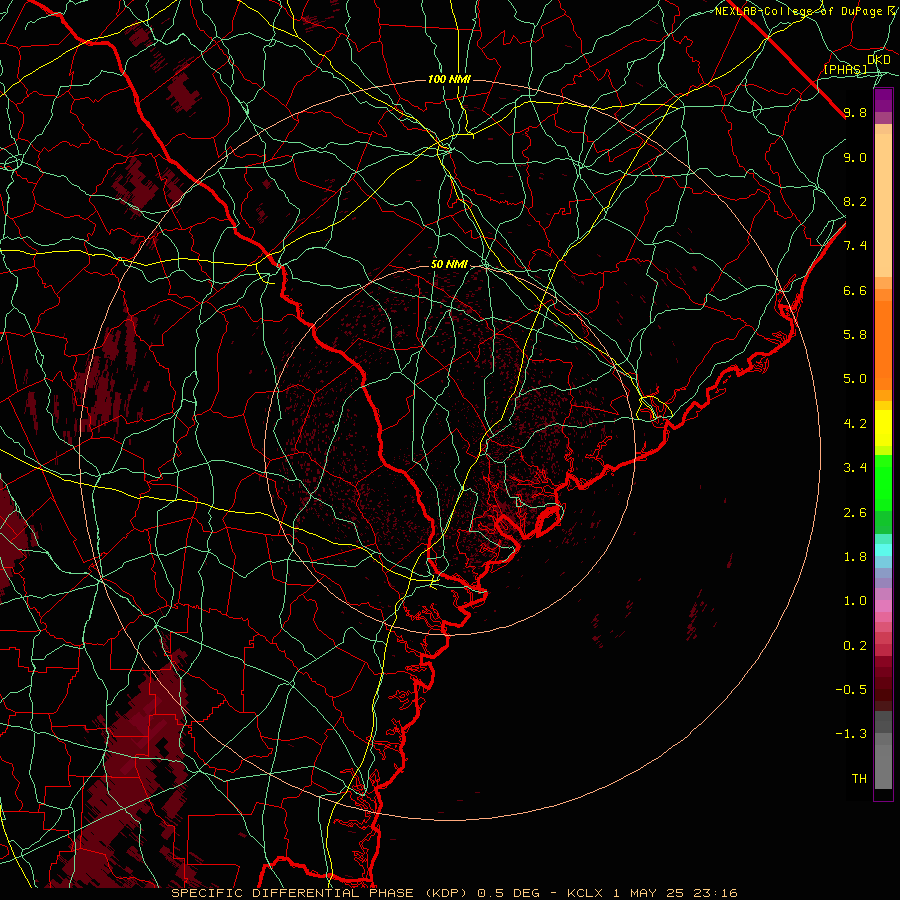This screenshot has height=900, width=900.
Task: Click the bright green segment of the color bar
Action: (x=883, y=483)
